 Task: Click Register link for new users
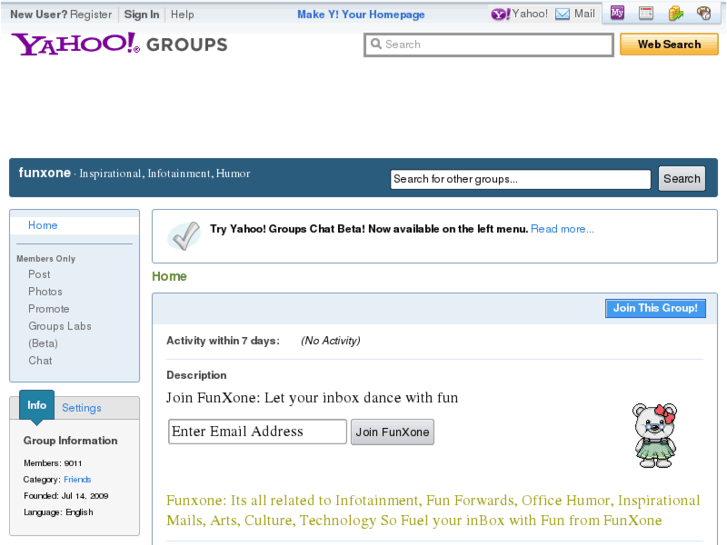[x=91, y=14]
